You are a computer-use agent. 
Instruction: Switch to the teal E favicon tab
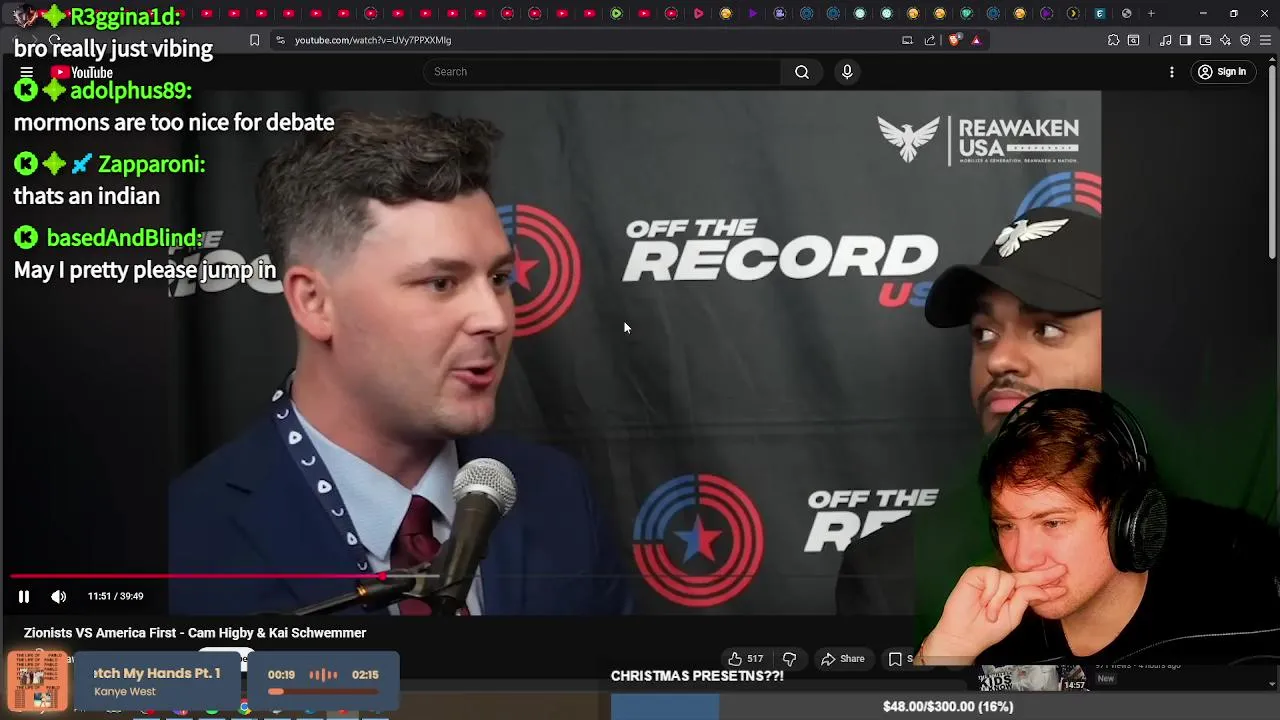pyautogui.click(x=1100, y=13)
